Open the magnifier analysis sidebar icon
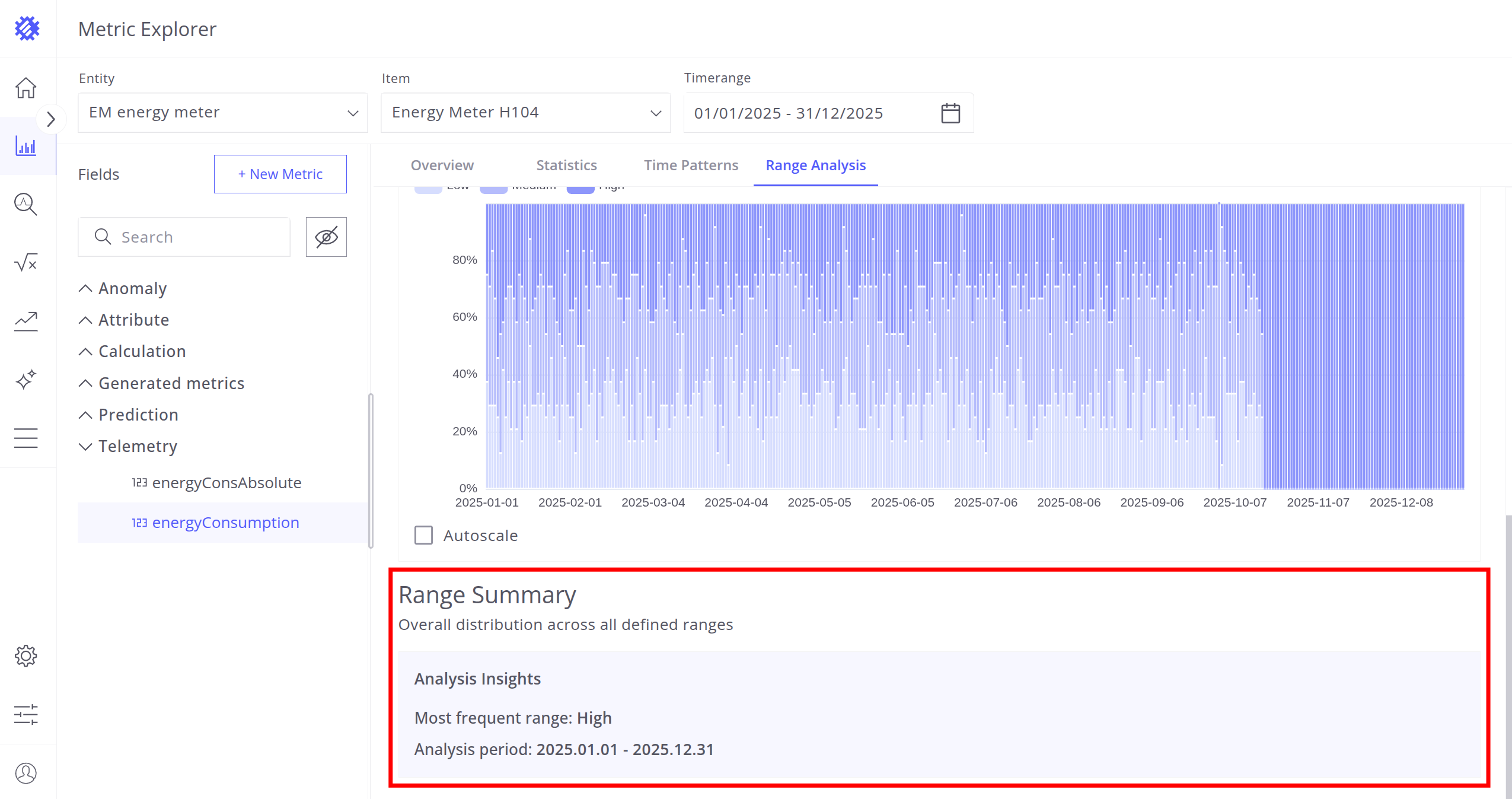 tap(25, 204)
